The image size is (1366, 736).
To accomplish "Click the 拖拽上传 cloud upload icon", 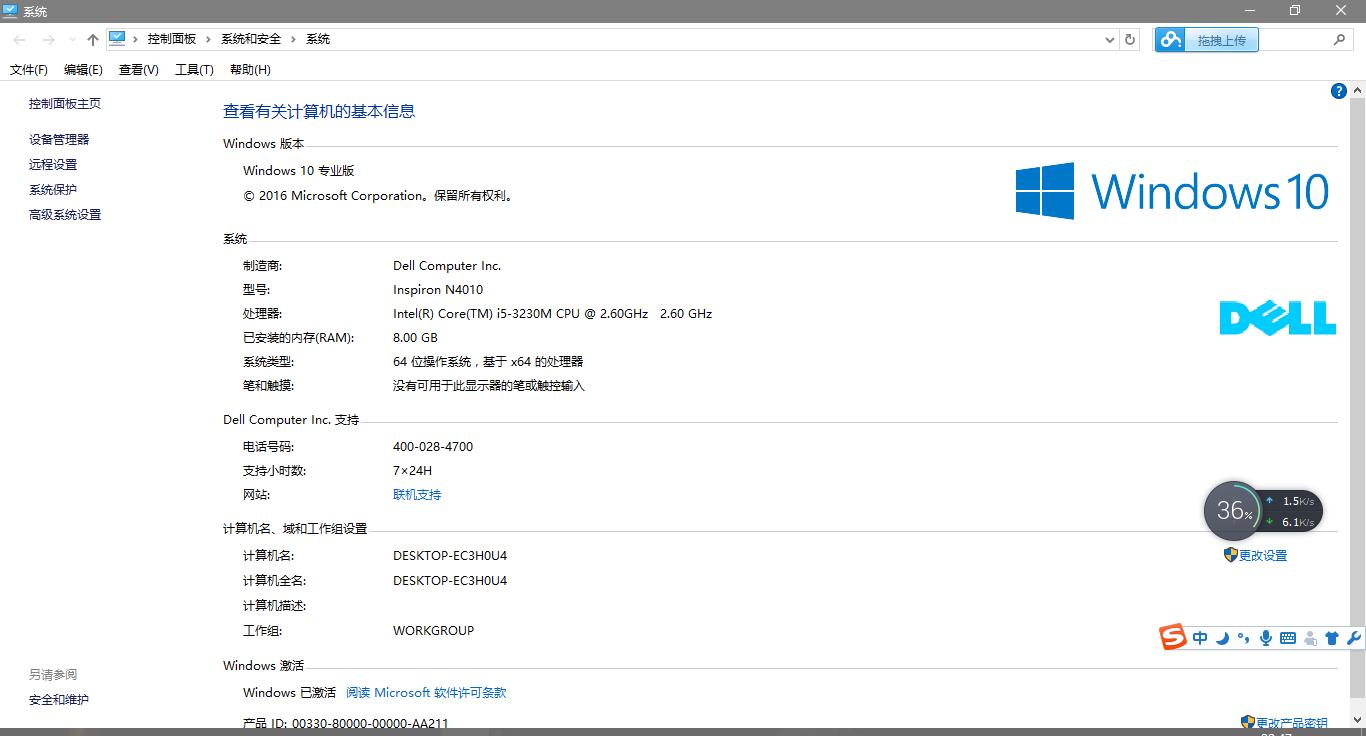I will click(1170, 39).
